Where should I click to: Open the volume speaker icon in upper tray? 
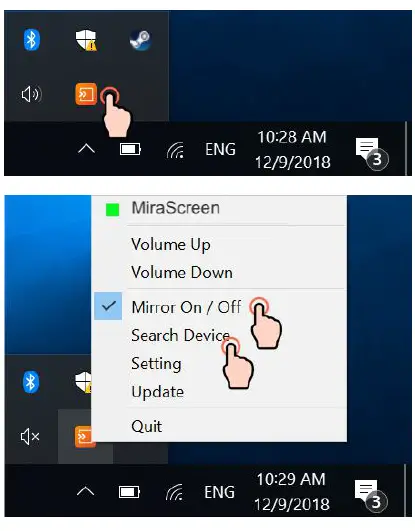tap(32, 94)
